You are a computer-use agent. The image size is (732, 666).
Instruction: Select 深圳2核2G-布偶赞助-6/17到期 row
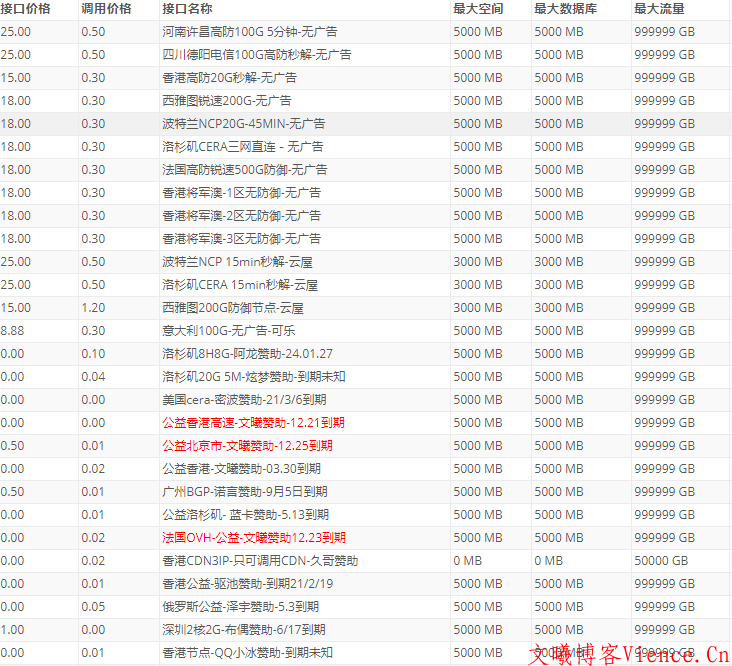click(x=243, y=630)
